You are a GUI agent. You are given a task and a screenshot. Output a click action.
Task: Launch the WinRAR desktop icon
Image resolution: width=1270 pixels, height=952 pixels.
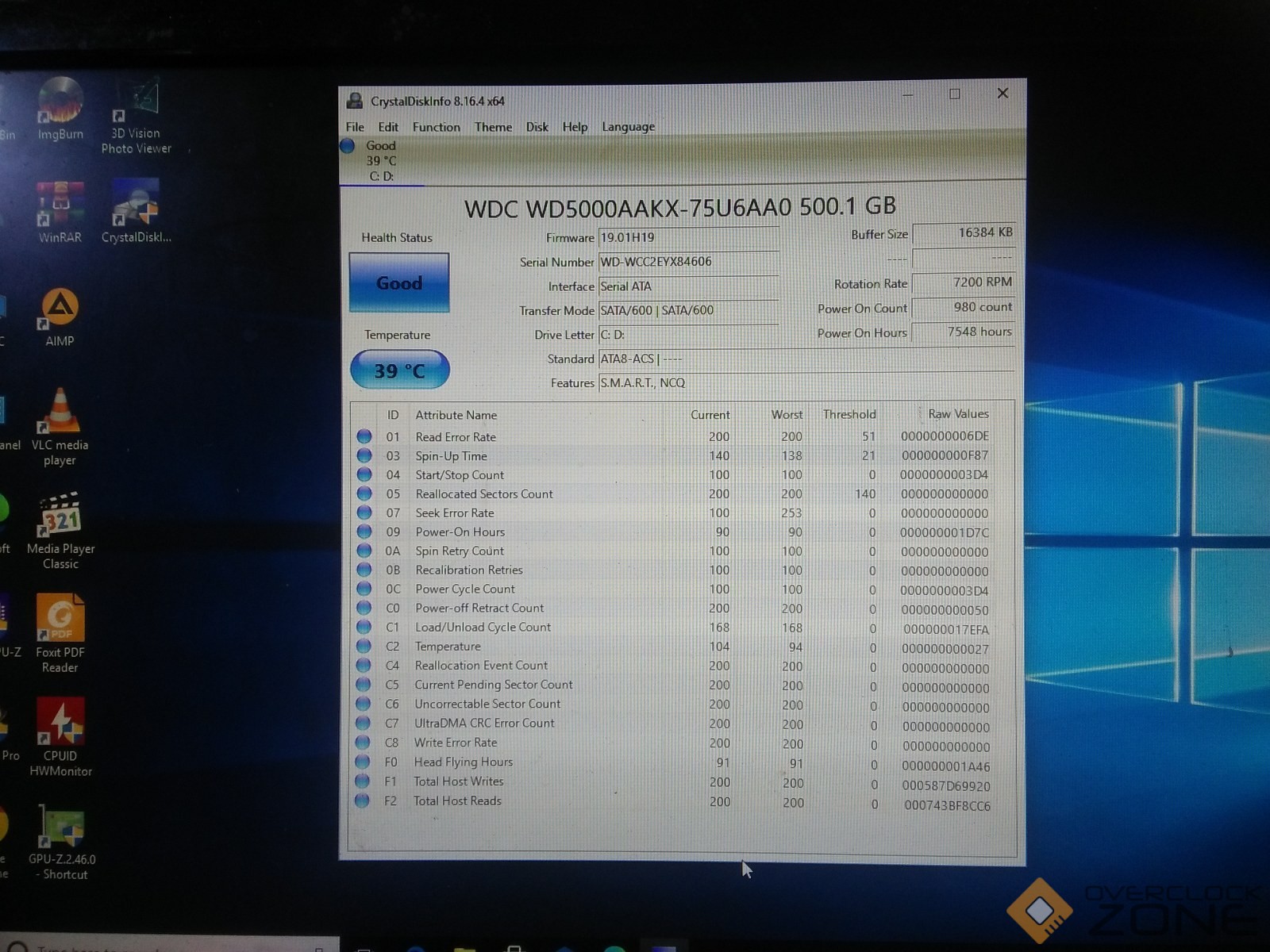point(60,212)
